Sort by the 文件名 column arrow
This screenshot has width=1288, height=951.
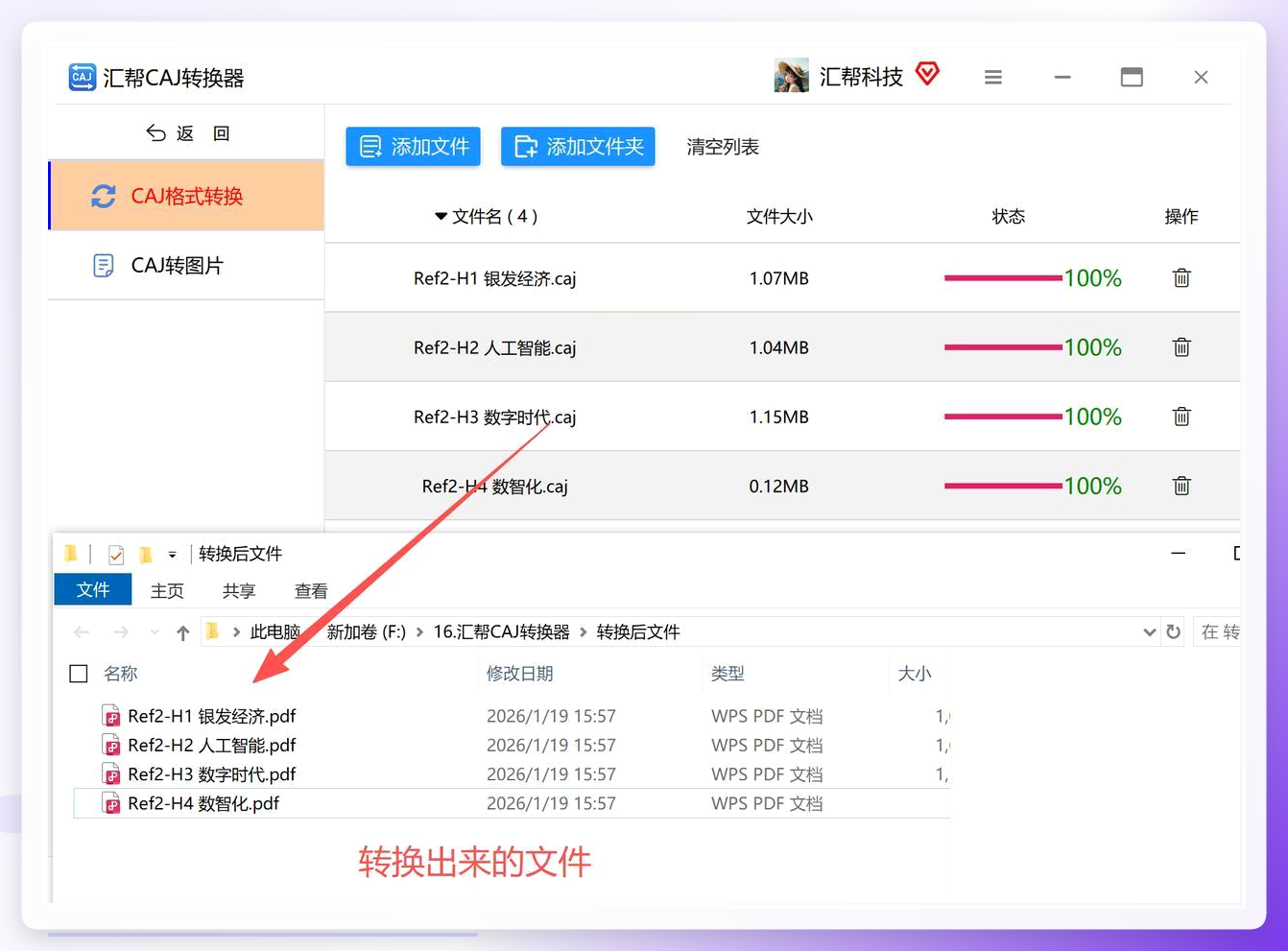click(441, 217)
